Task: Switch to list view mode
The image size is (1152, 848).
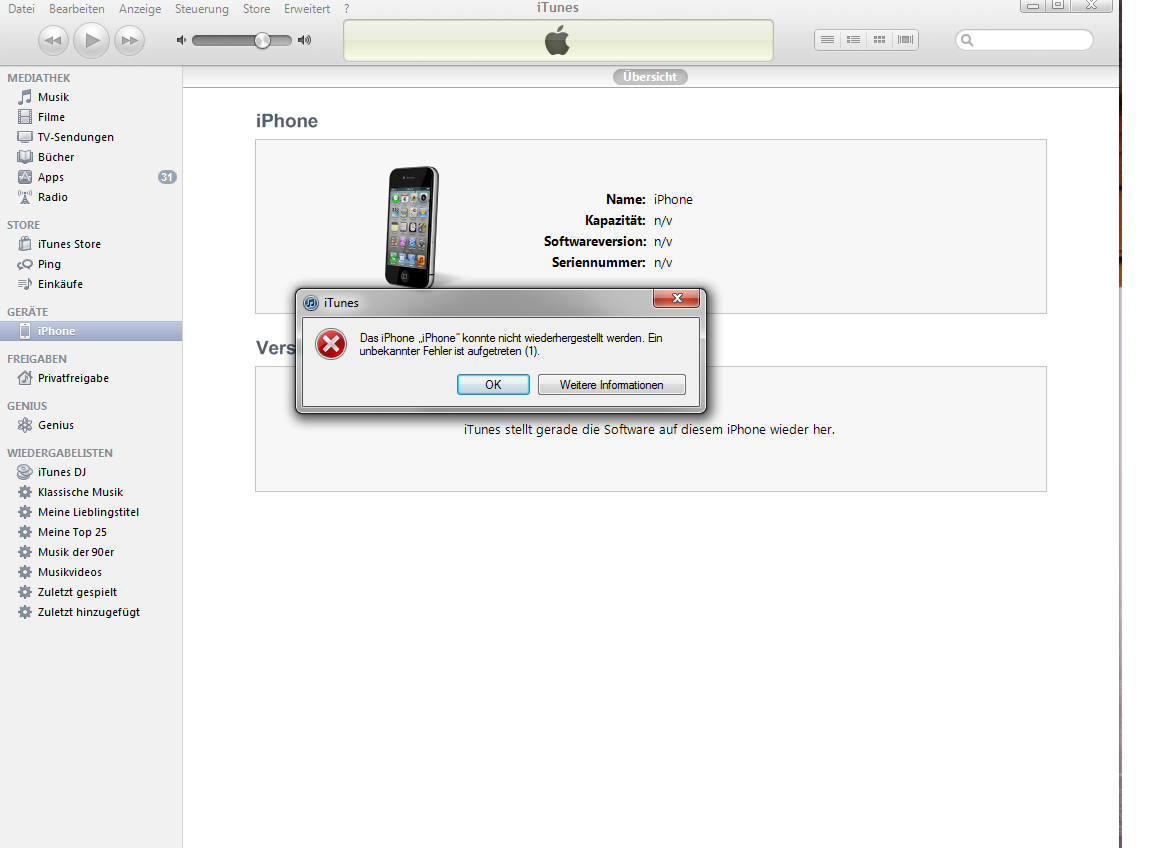Action: coord(827,40)
